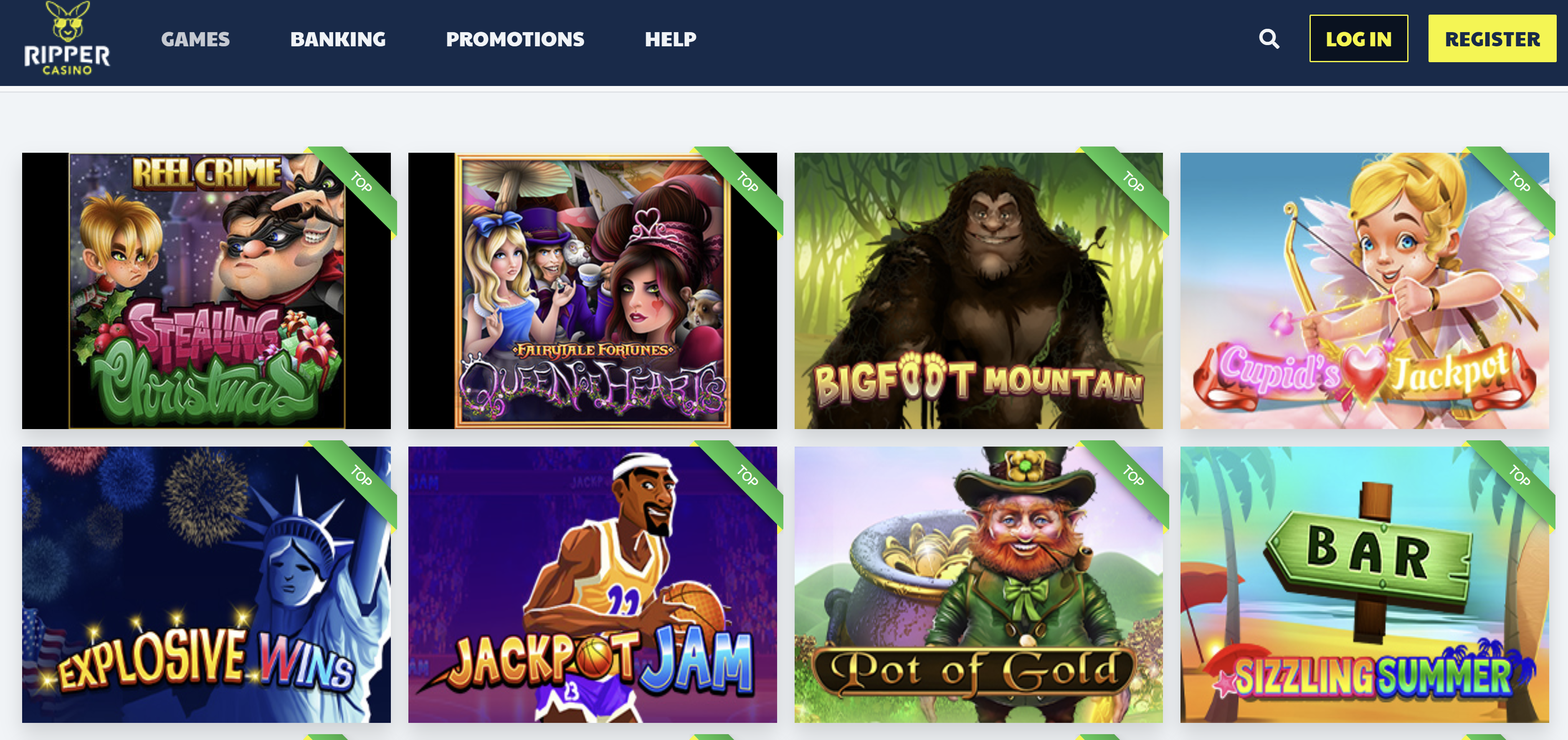The image size is (1568, 740).
Task: Open the Pot of Gold game
Action: click(978, 585)
